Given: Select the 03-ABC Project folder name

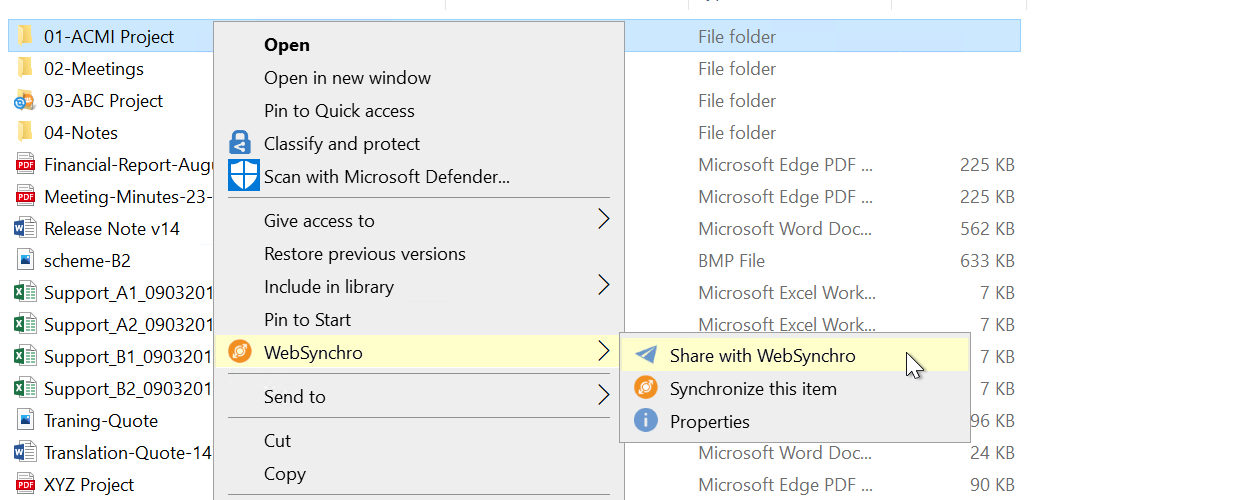Looking at the screenshot, I should click(x=104, y=100).
